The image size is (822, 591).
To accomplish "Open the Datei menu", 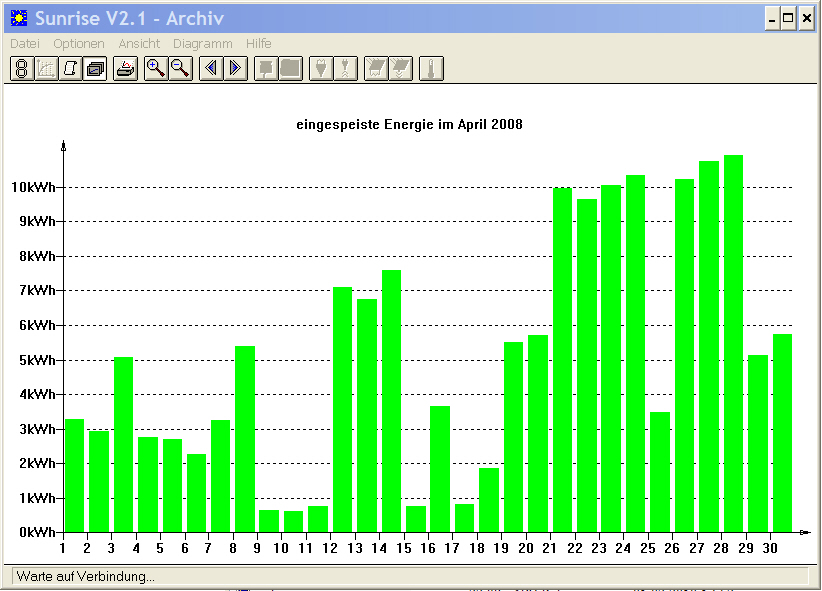I will coord(25,44).
